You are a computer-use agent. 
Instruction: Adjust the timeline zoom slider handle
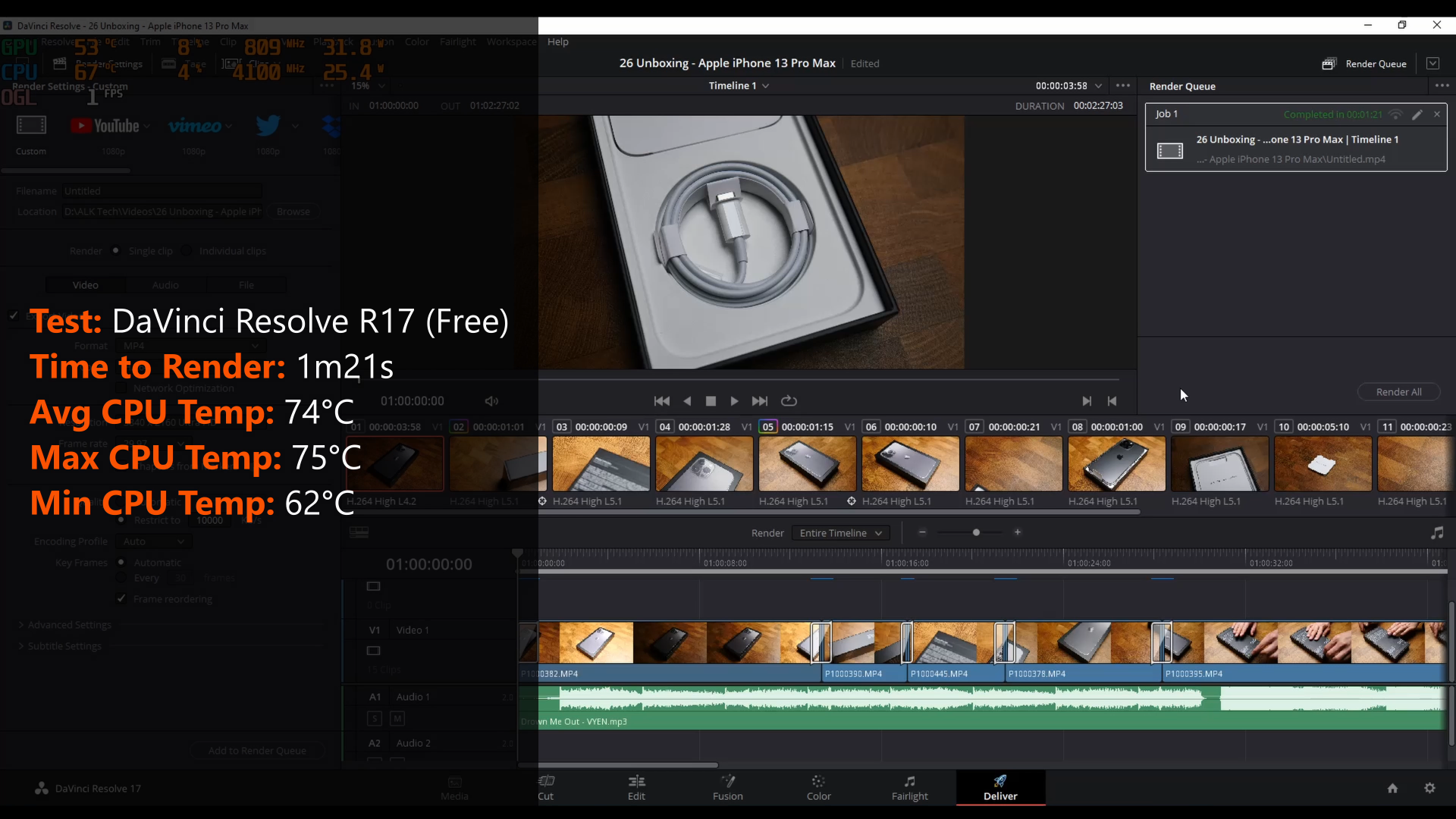[x=976, y=532]
